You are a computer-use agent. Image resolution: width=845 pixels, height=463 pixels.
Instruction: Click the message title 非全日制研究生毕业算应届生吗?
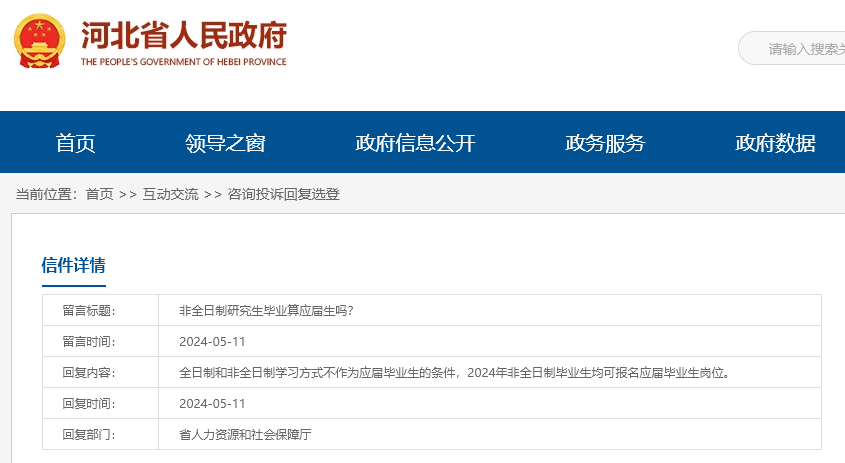pos(266,310)
